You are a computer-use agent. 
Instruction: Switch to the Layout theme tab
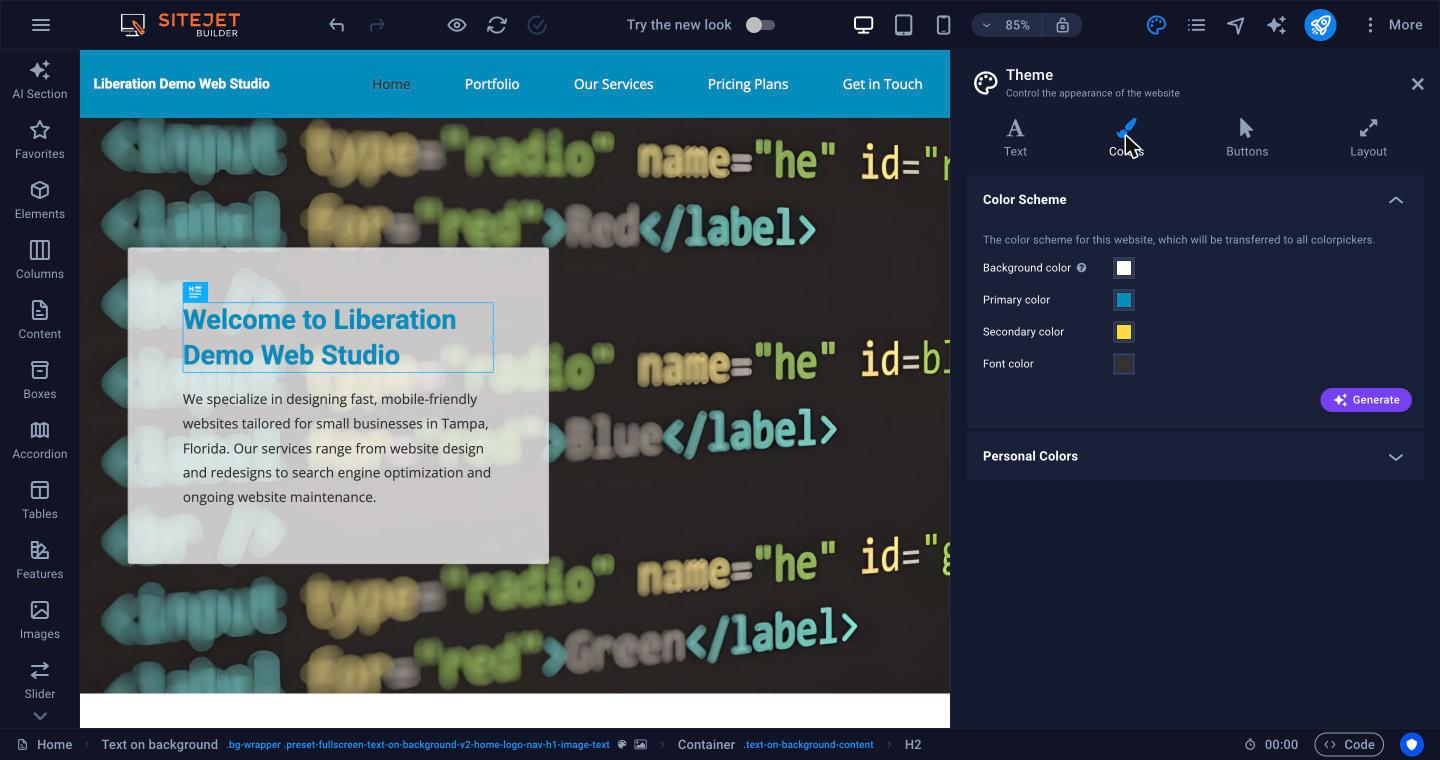(1368, 137)
